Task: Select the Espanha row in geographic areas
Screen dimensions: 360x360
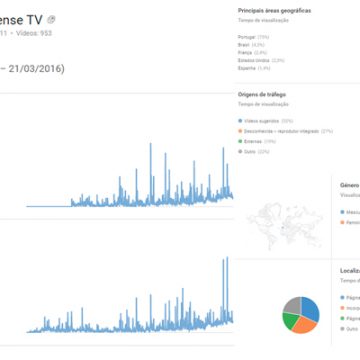Action: pyautogui.click(x=254, y=68)
